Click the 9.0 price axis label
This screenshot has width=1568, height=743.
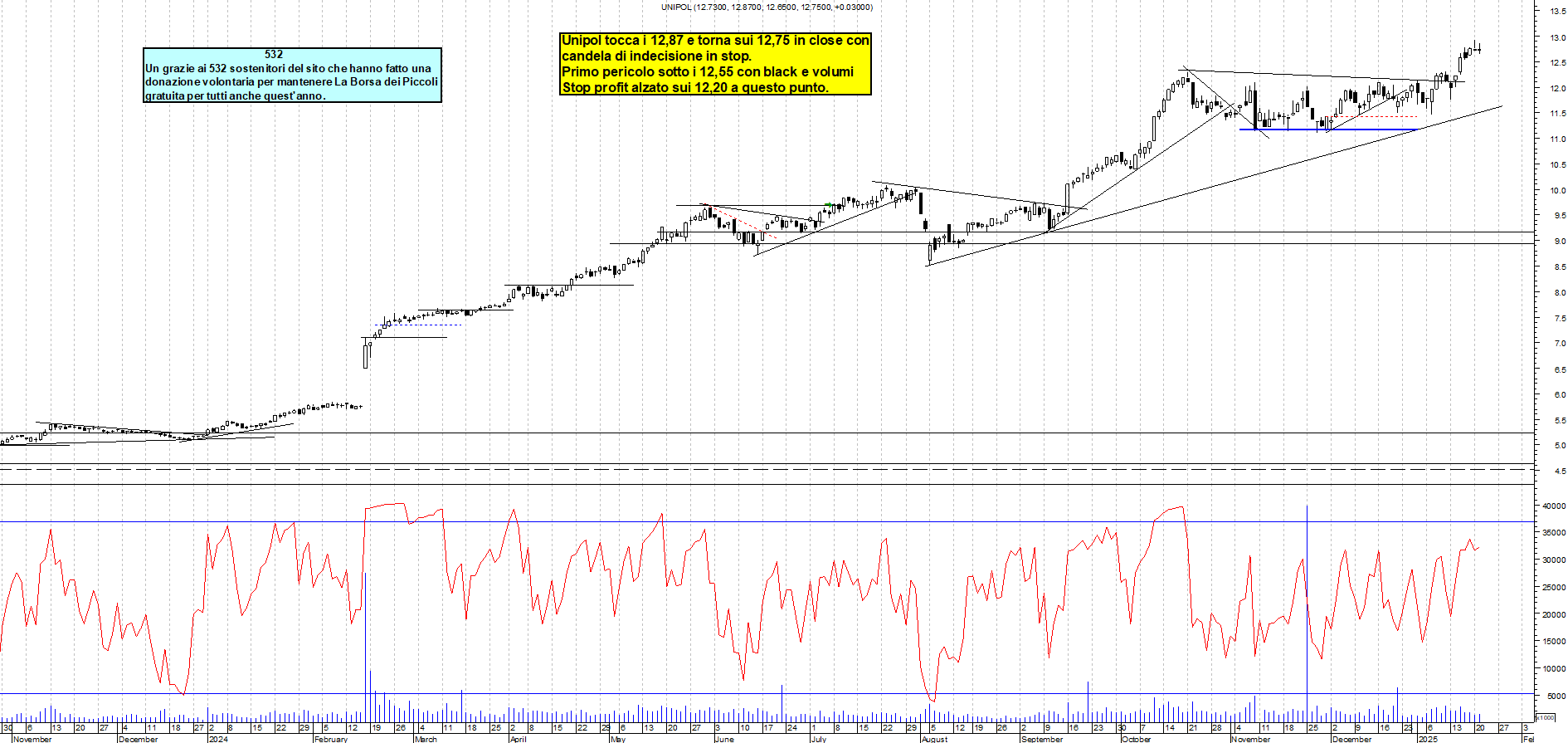coord(1560,242)
